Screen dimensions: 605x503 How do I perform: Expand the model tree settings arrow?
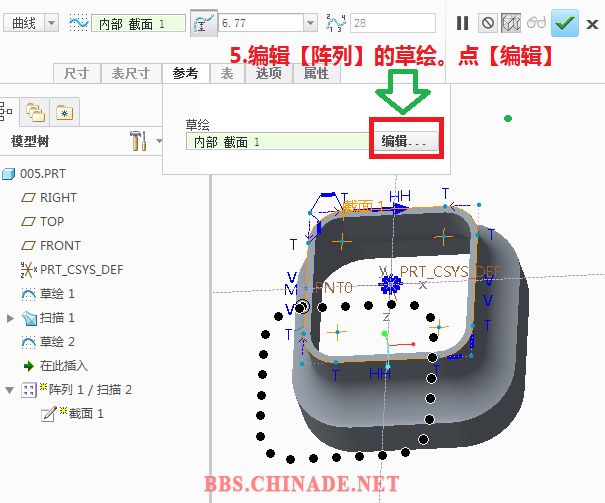(159, 141)
